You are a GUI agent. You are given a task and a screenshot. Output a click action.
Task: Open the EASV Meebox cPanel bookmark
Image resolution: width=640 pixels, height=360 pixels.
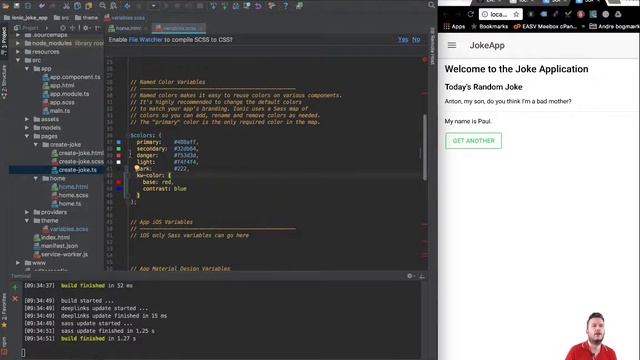[x=545, y=27]
